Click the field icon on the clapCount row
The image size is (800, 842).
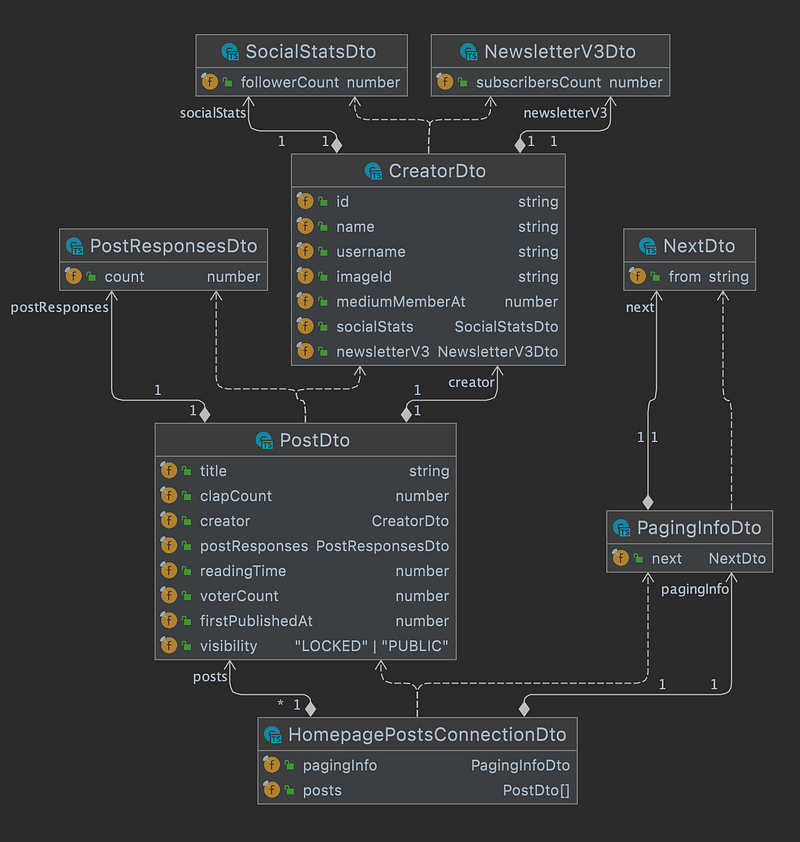pyautogui.click(x=169, y=496)
